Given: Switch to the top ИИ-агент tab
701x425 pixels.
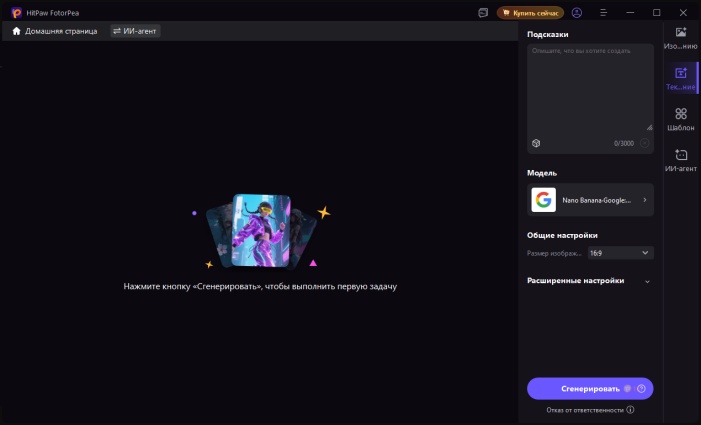Looking at the screenshot, I should (x=135, y=31).
